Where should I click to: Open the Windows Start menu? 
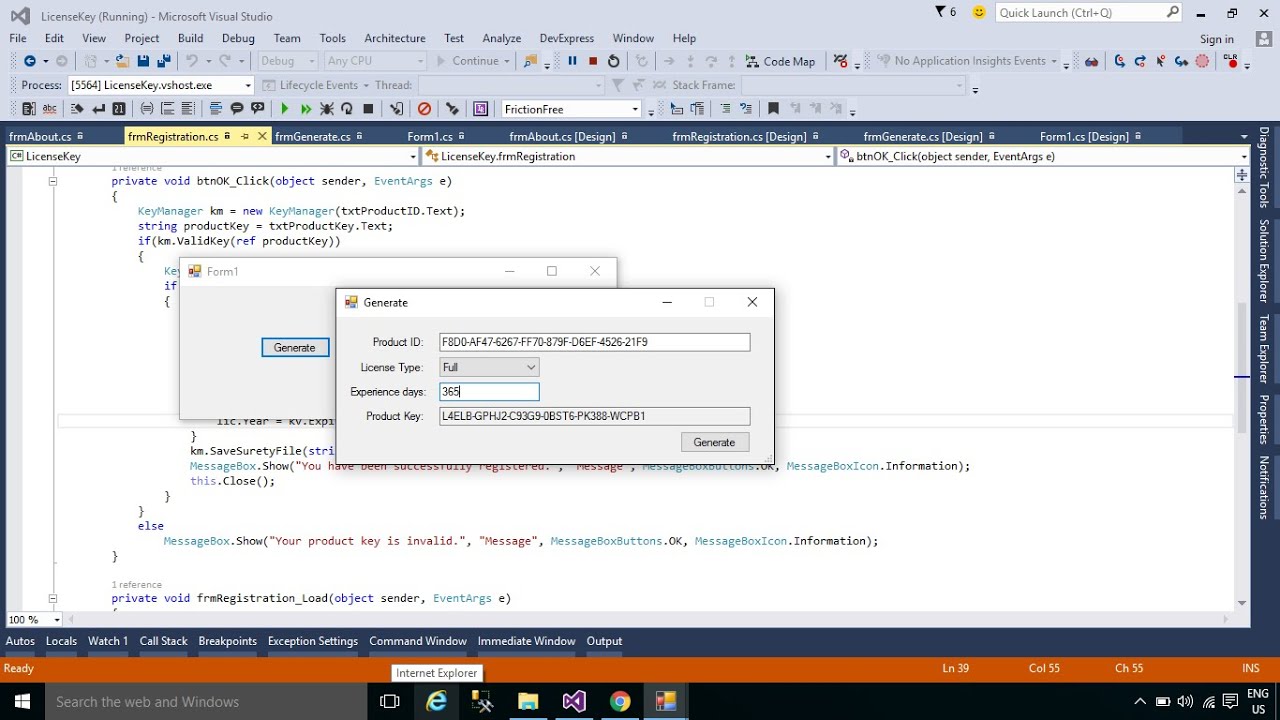[x=22, y=702]
